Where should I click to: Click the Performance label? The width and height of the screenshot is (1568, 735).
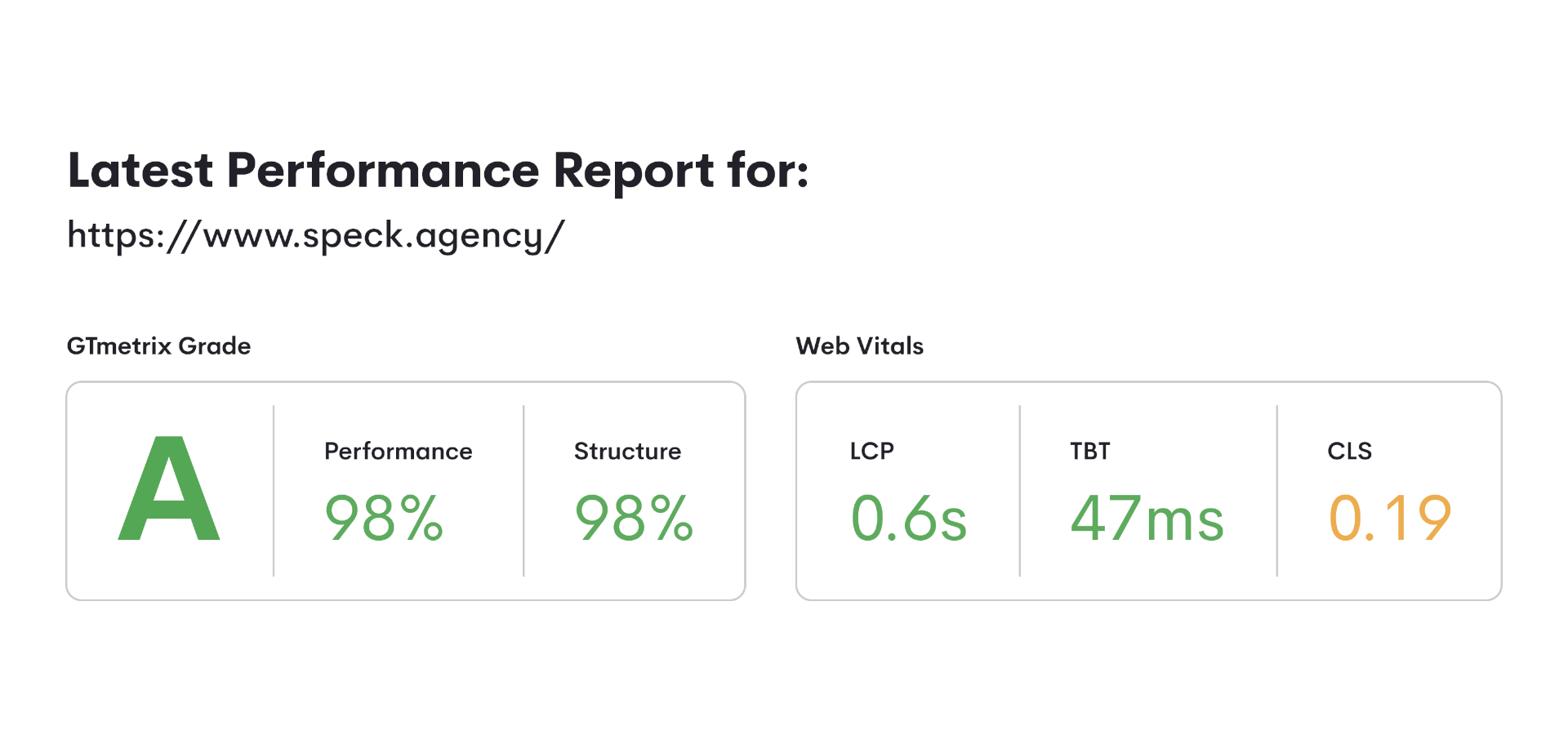coord(399,452)
